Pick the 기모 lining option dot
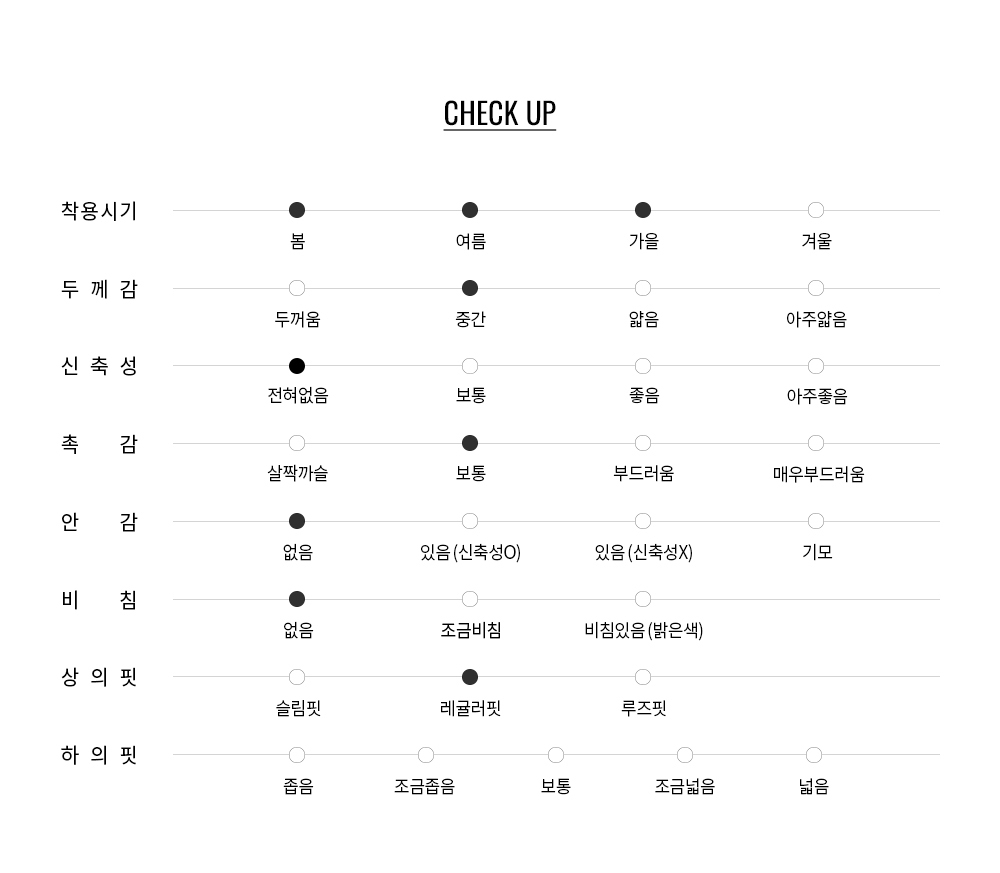This screenshot has width=1000, height=873. point(816,521)
